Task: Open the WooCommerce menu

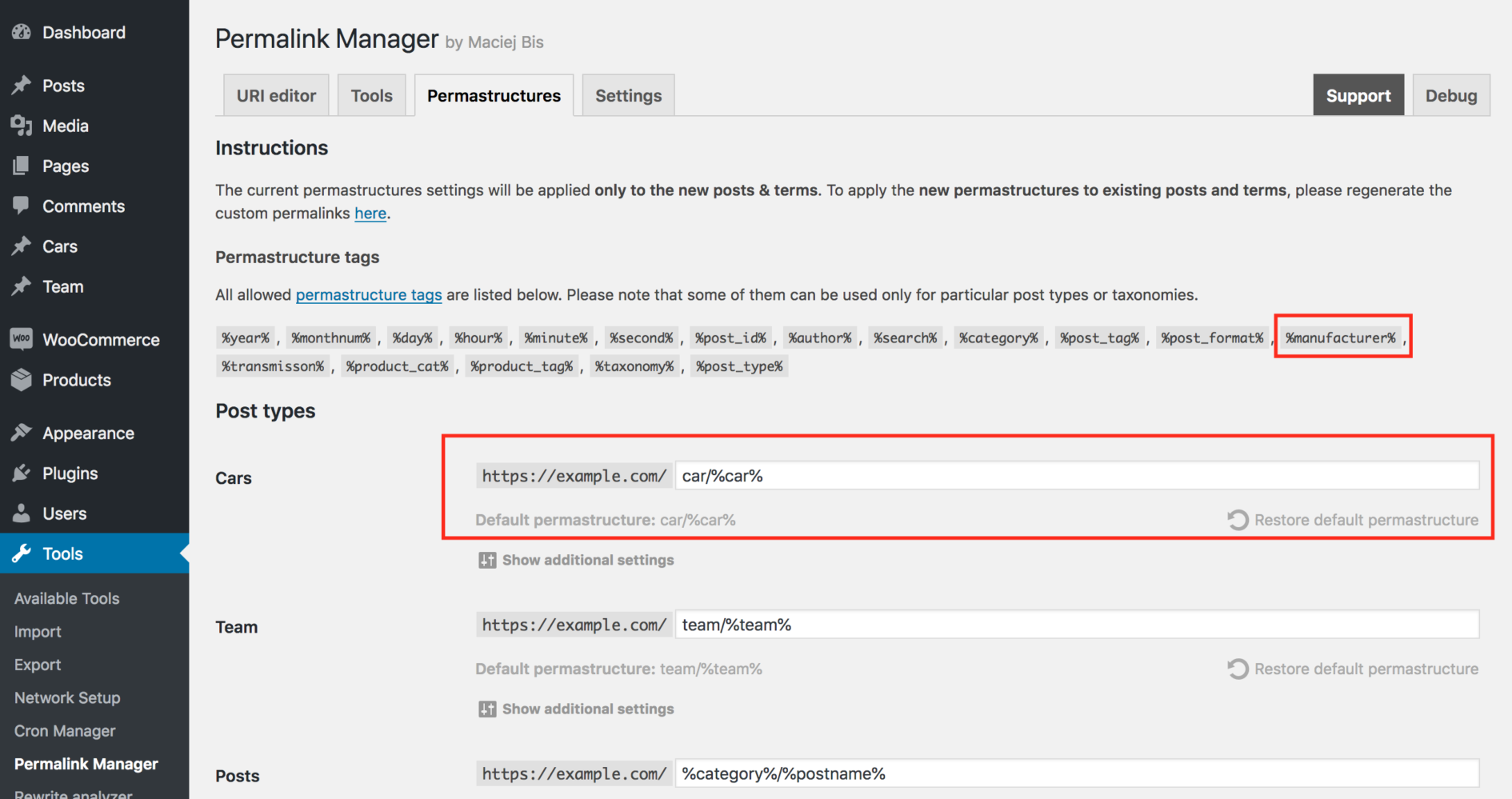Action: pyautogui.click(x=100, y=339)
